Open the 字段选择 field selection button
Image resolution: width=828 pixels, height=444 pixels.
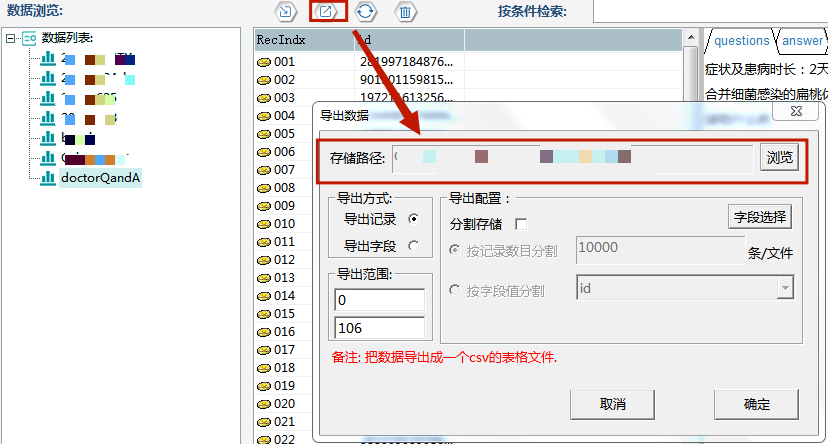tap(760, 217)
